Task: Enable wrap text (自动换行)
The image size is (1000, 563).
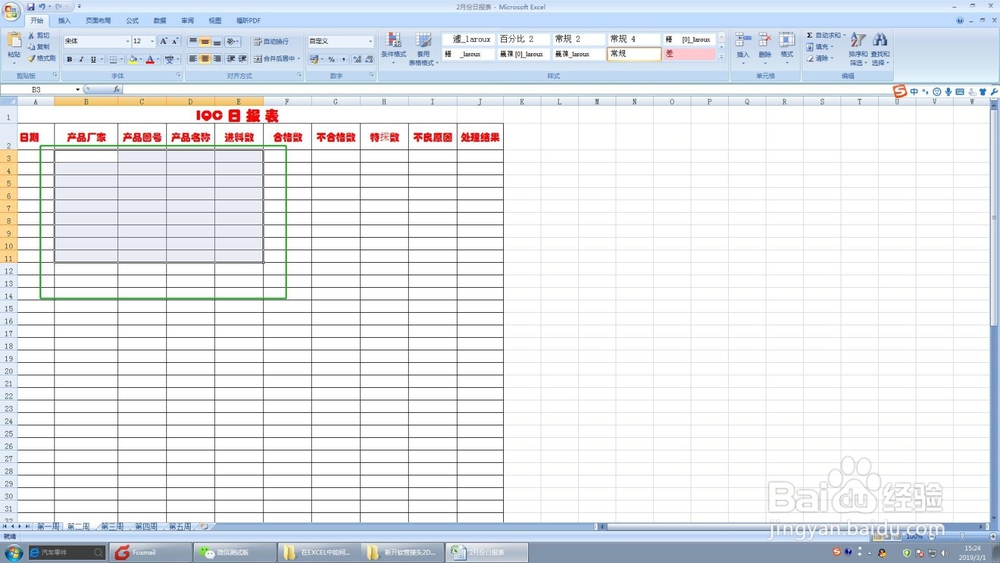Action: pyautogui.click(x=271, y=41)
